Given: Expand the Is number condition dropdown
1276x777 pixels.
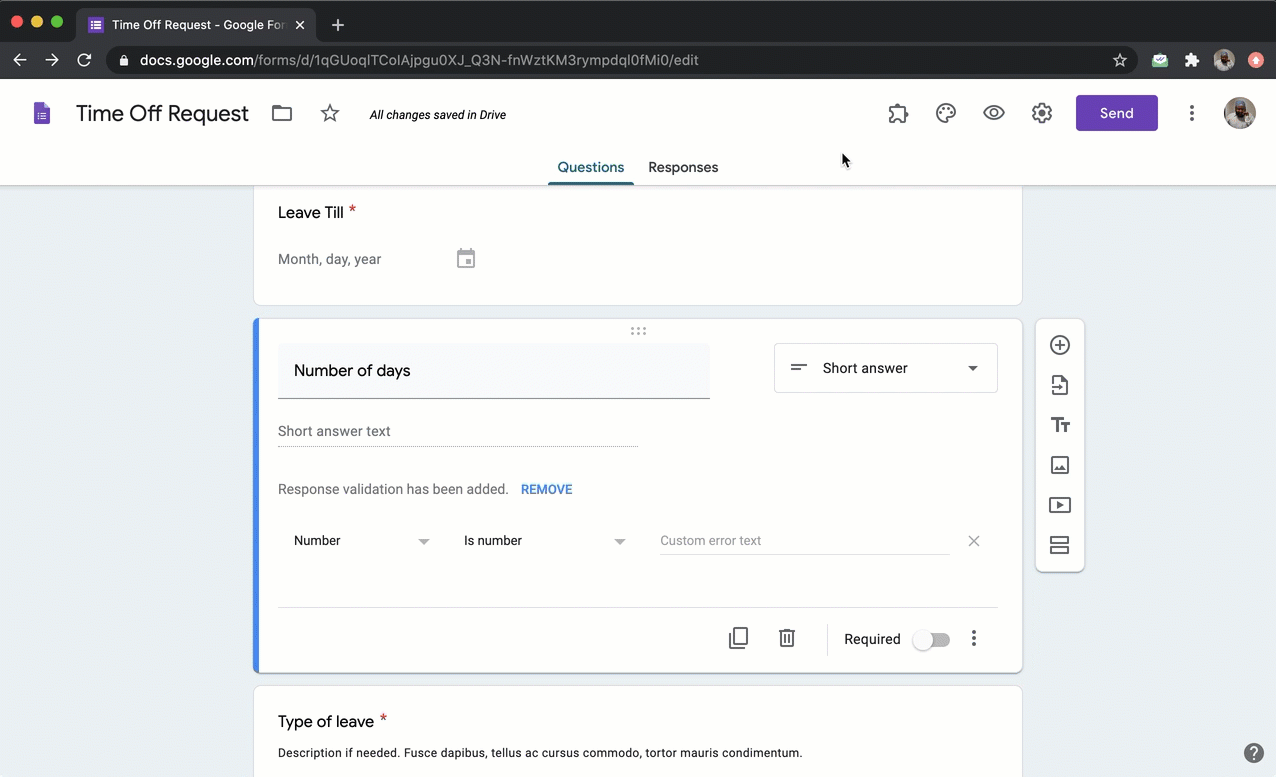Looking at the screenshot, I should click(544, 541).
